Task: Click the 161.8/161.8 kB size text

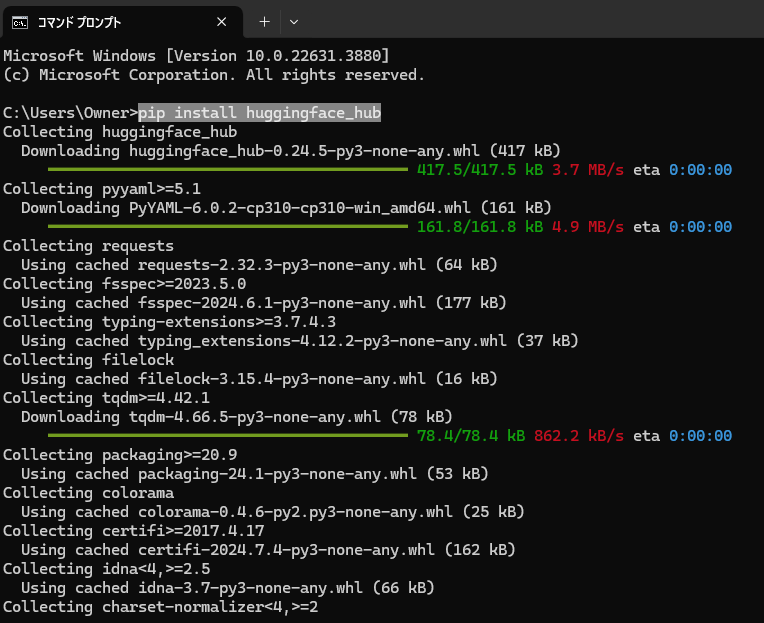Action: coord(480,227)
